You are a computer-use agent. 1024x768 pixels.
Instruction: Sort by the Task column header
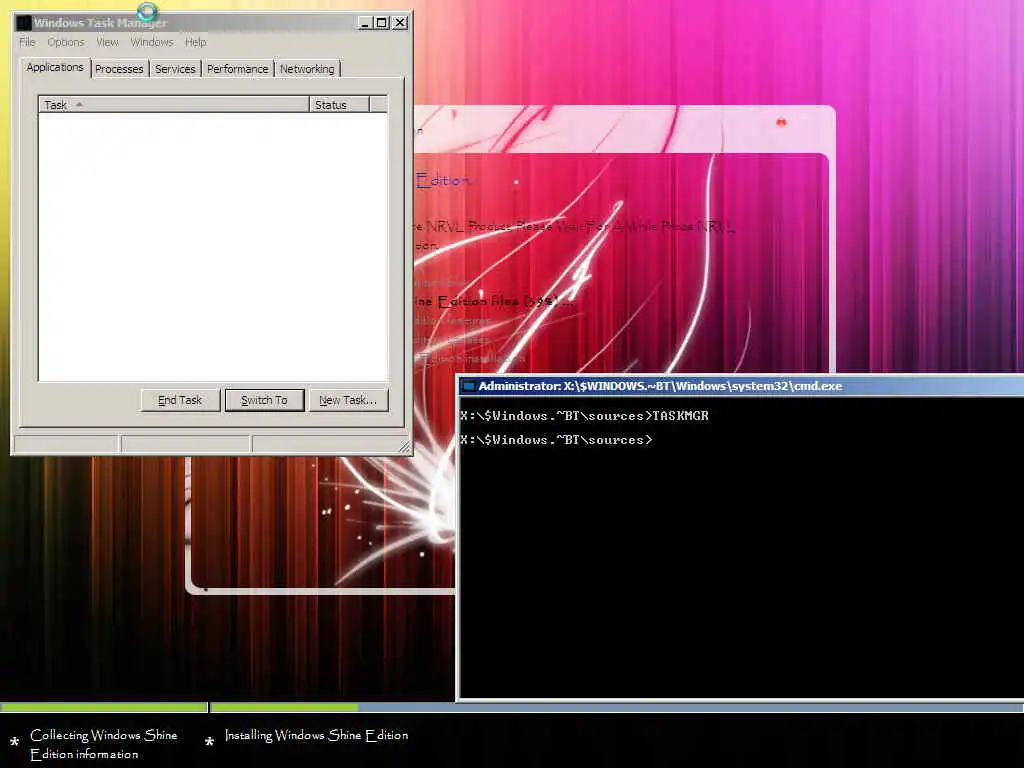click(x=174, y=104)
